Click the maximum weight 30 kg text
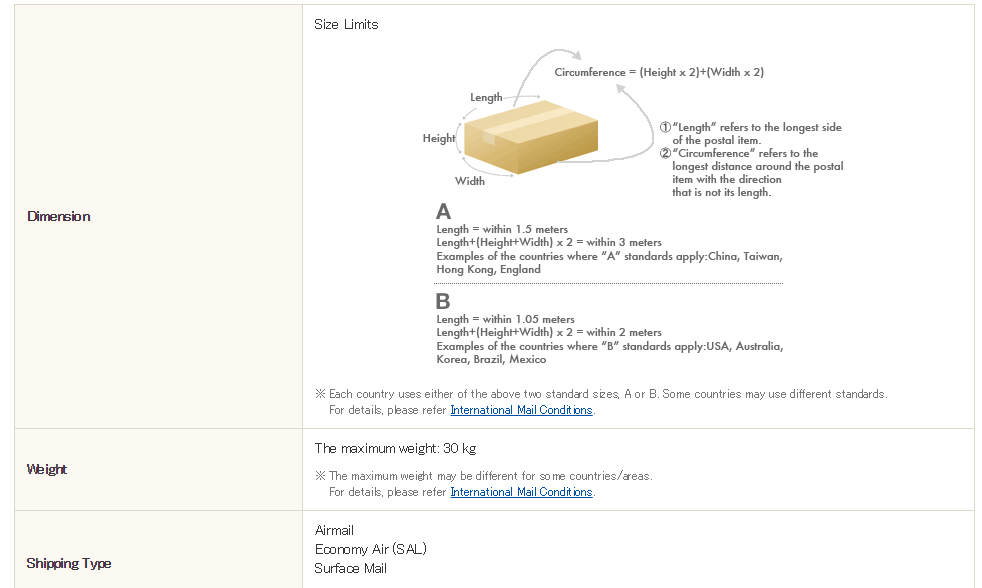 pyautogui.click(x=395, y=448)
